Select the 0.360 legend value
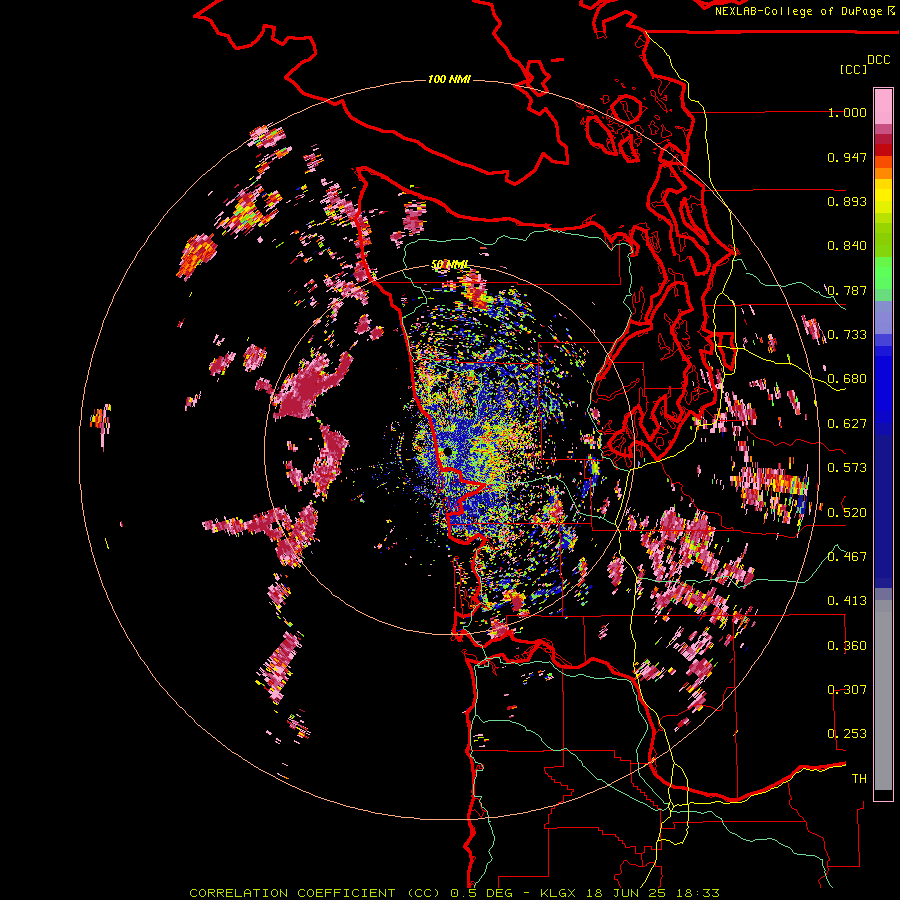This screenshot has height=900, width=900. click(x=847, y=645)
